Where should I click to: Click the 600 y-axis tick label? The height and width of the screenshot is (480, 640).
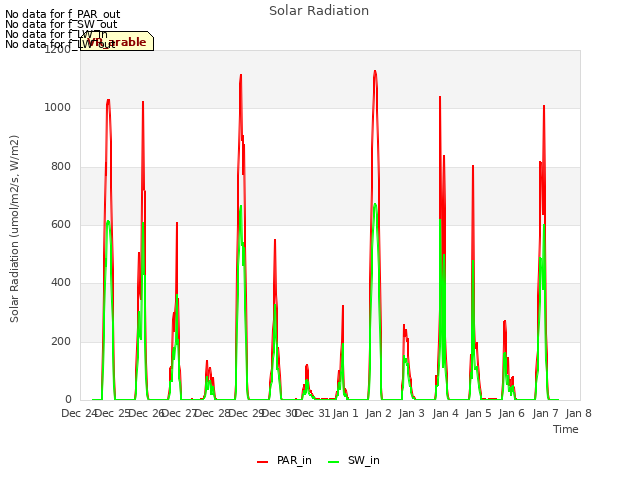point(61,224)
